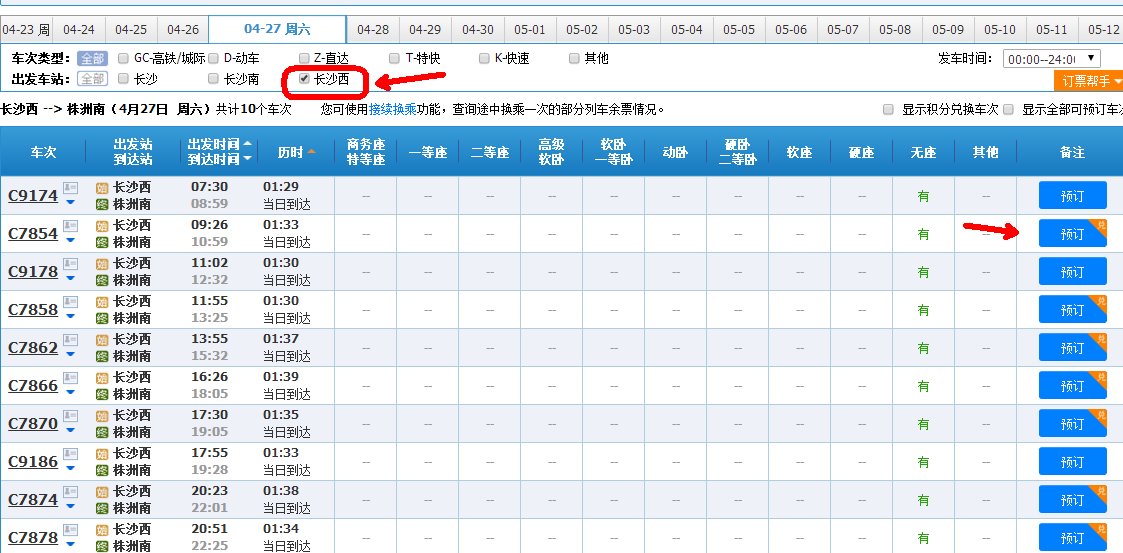Expand stop details arrow for C9178
1123x553 pixels.
coord(70,278)
